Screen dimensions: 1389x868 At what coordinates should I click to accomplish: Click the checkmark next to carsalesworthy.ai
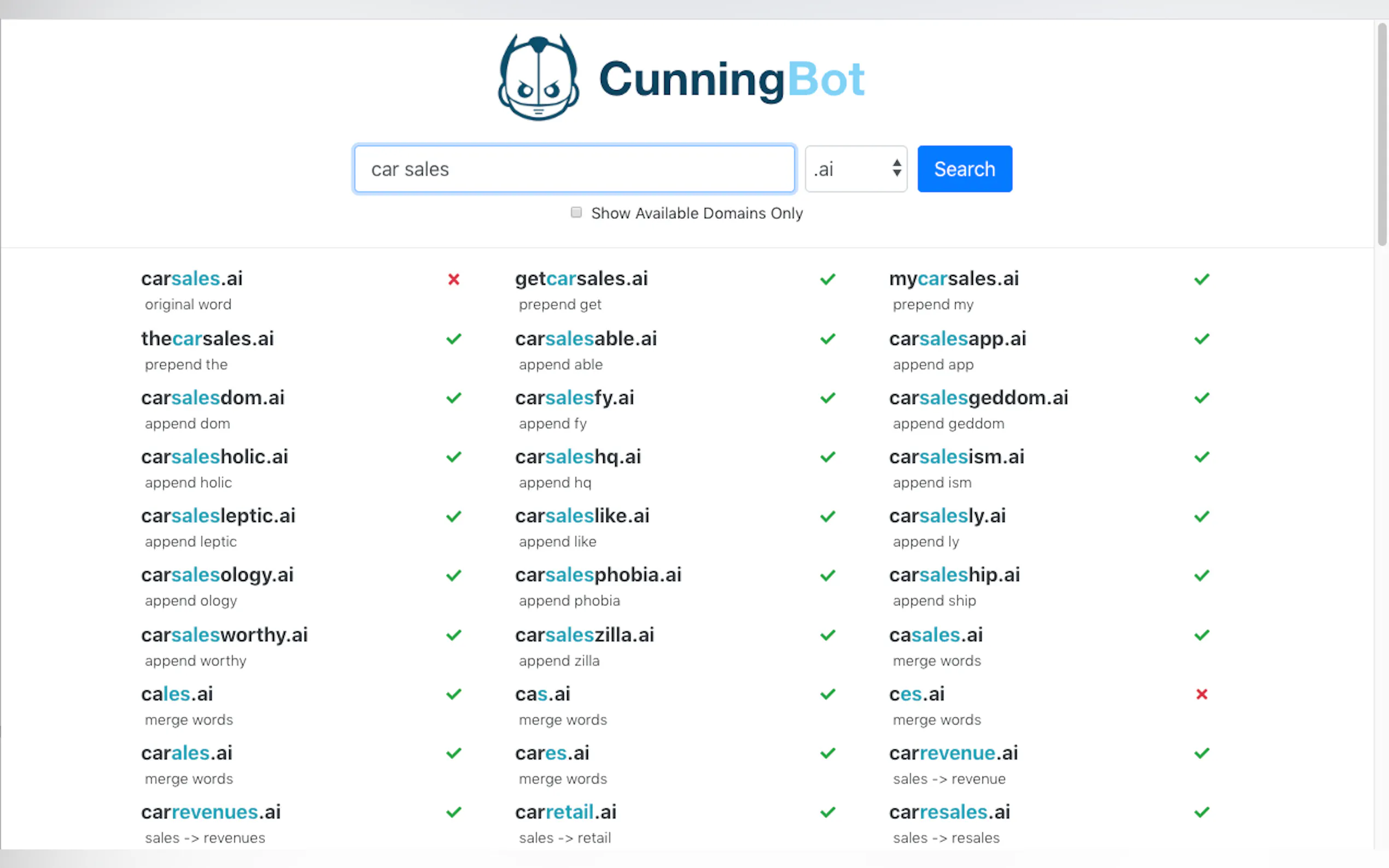[x=454, y=635]
